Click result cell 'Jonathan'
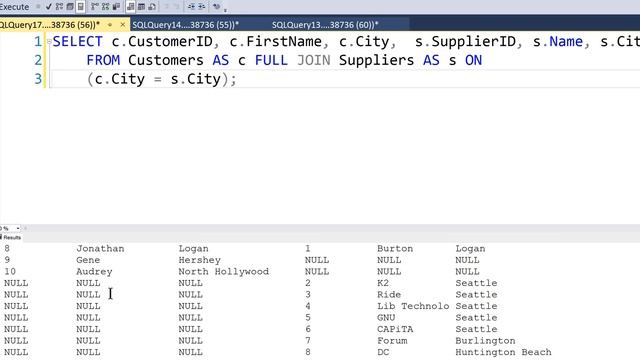 coord(100,249)
